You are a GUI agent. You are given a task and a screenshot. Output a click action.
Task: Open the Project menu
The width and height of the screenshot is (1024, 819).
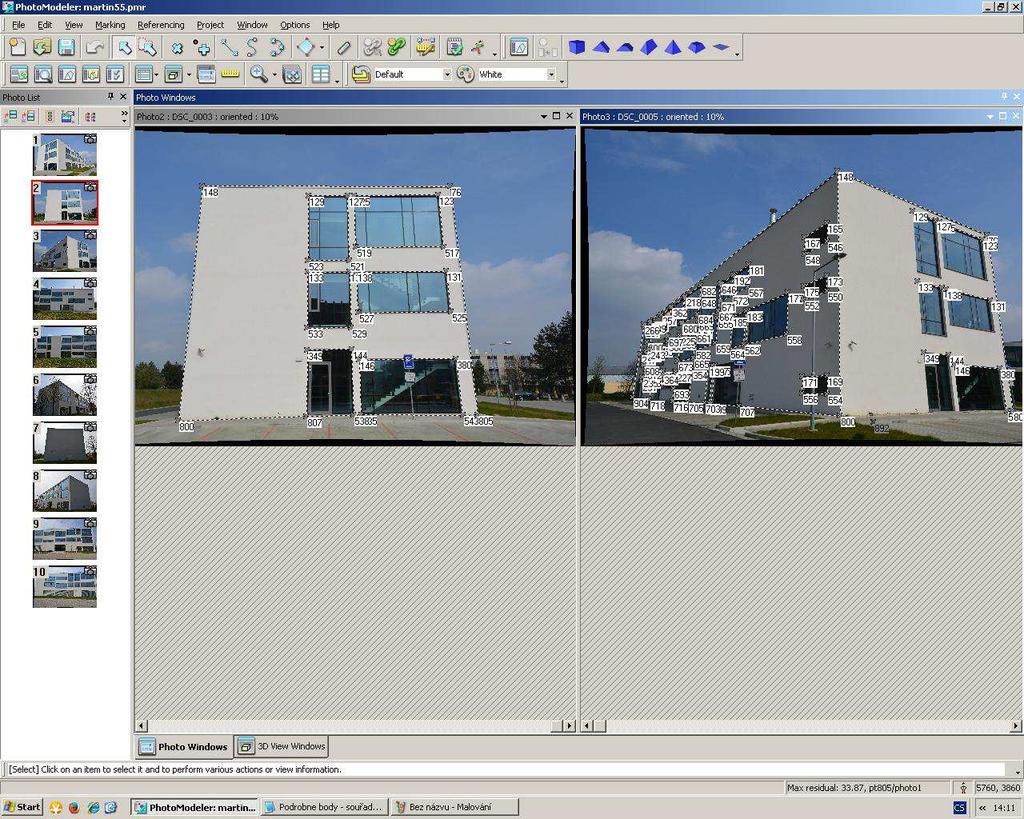pyautogui.click(x=210, y=25)
